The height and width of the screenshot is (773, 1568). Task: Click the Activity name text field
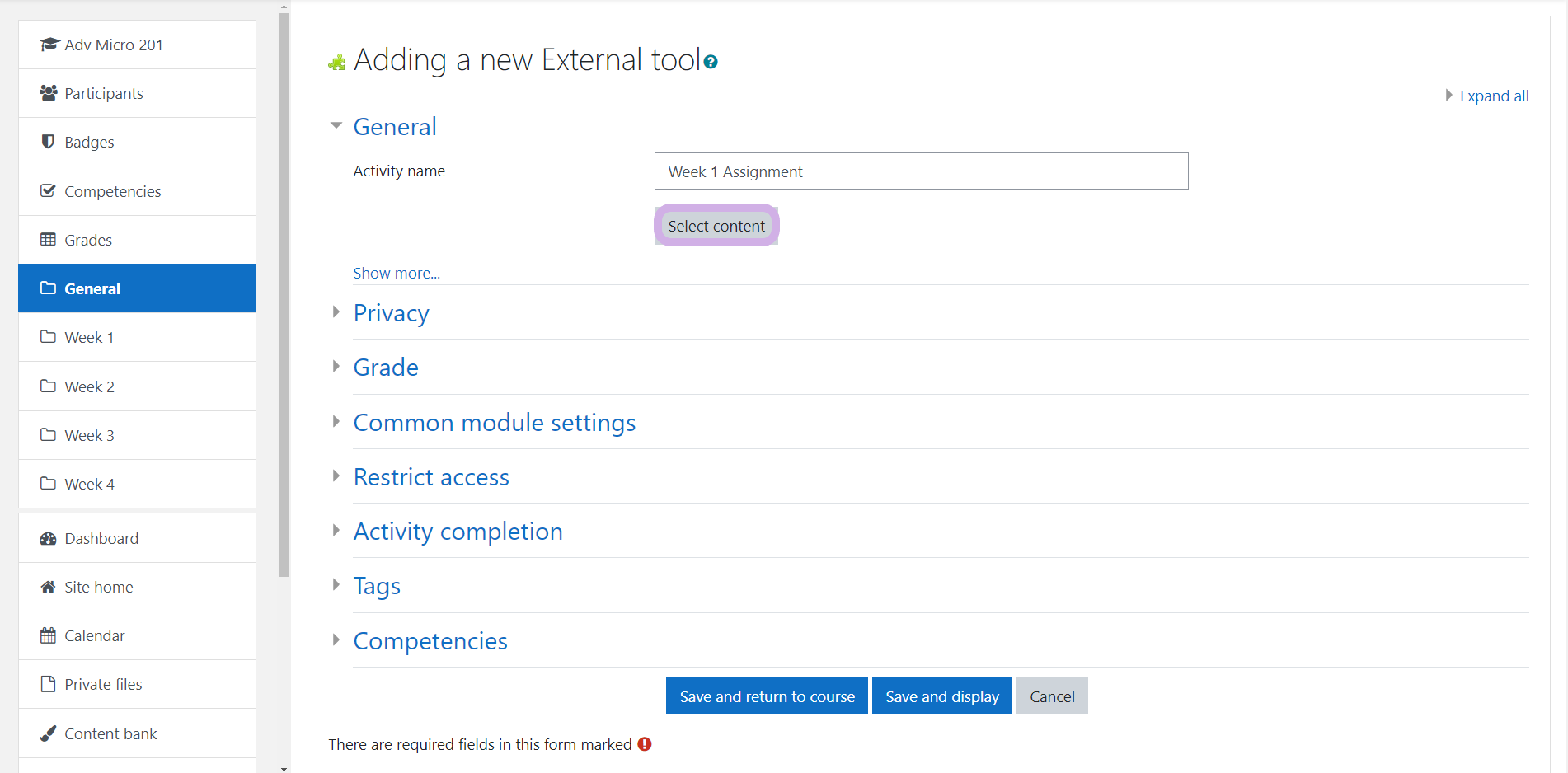[x=921, y=171]
